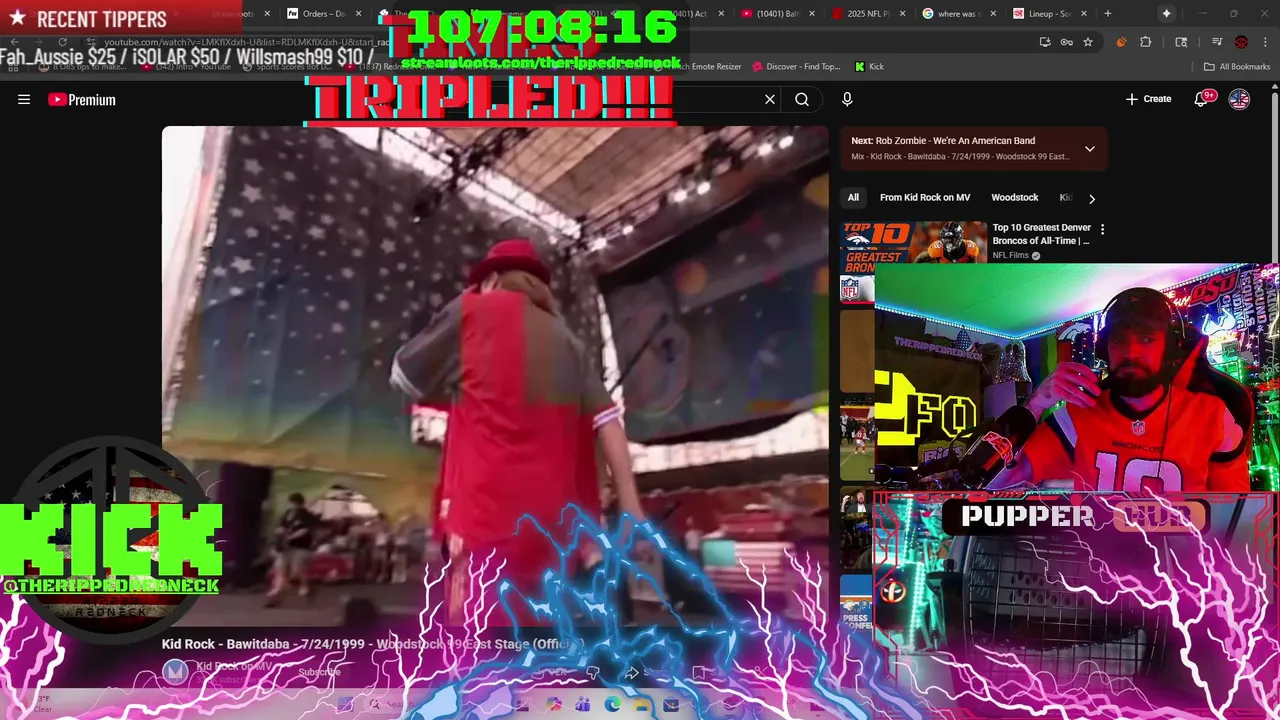
Task: Click the Woodstock 99 video player
Action: point(495,375)
